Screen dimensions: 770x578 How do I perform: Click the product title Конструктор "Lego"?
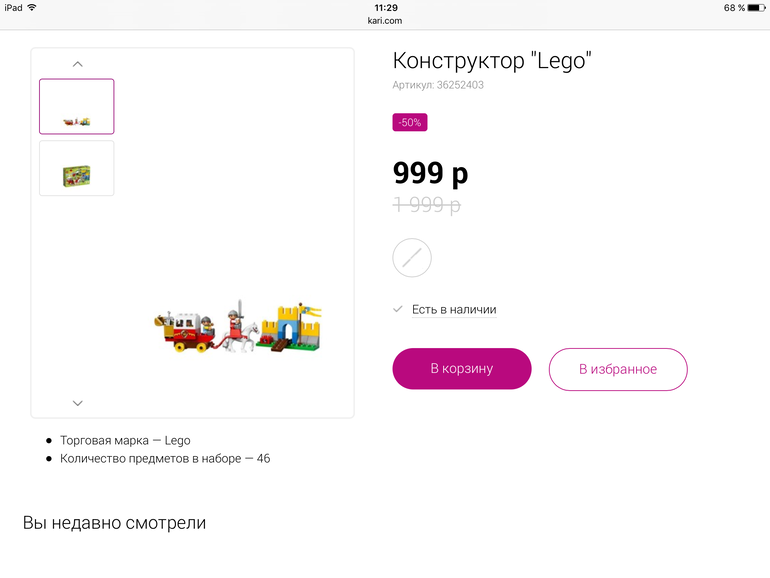pos(492,61)
